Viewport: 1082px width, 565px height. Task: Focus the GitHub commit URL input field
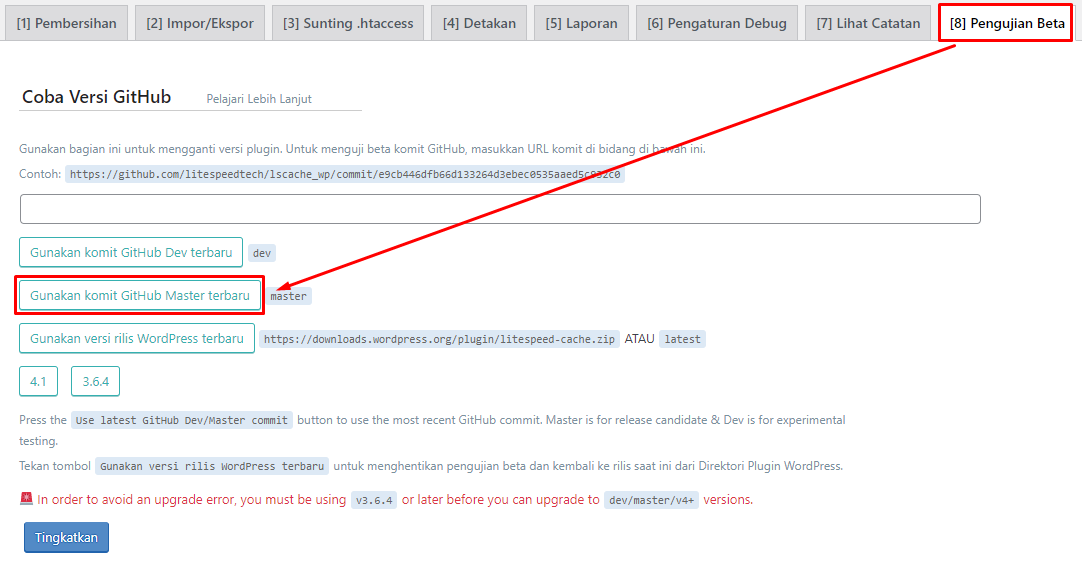[500, 209]
